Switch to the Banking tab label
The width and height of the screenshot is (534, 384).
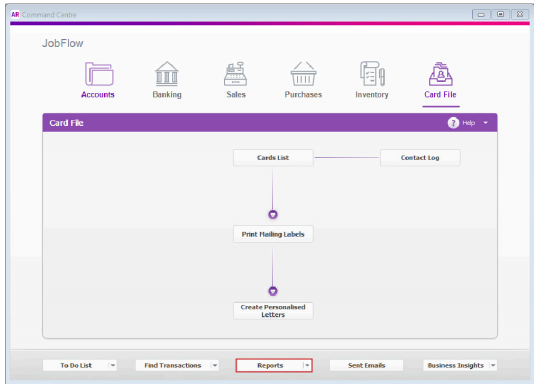[167, 95]
